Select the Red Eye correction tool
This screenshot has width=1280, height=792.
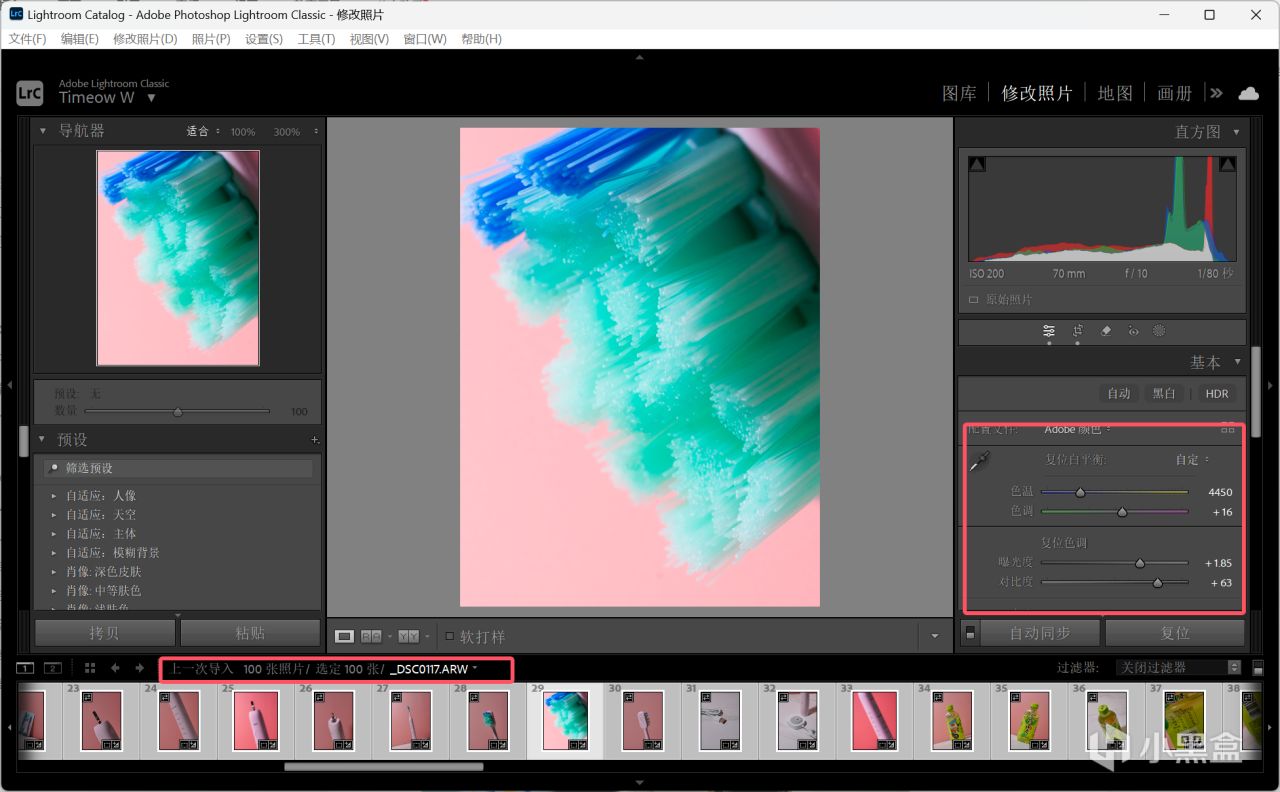tap(1133, 331)
